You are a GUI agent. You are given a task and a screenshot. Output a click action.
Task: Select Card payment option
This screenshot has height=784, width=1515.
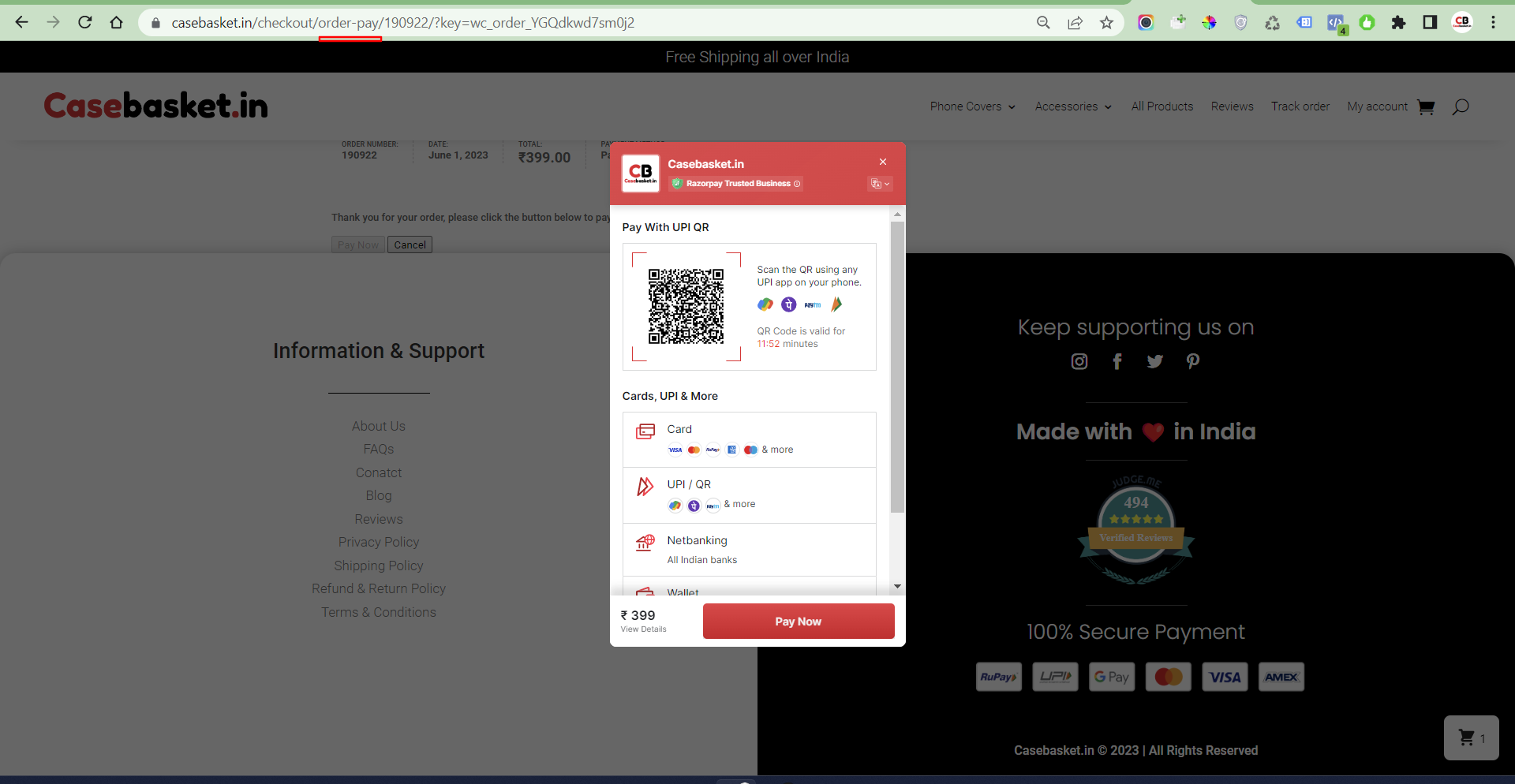[x=749, y=440]
